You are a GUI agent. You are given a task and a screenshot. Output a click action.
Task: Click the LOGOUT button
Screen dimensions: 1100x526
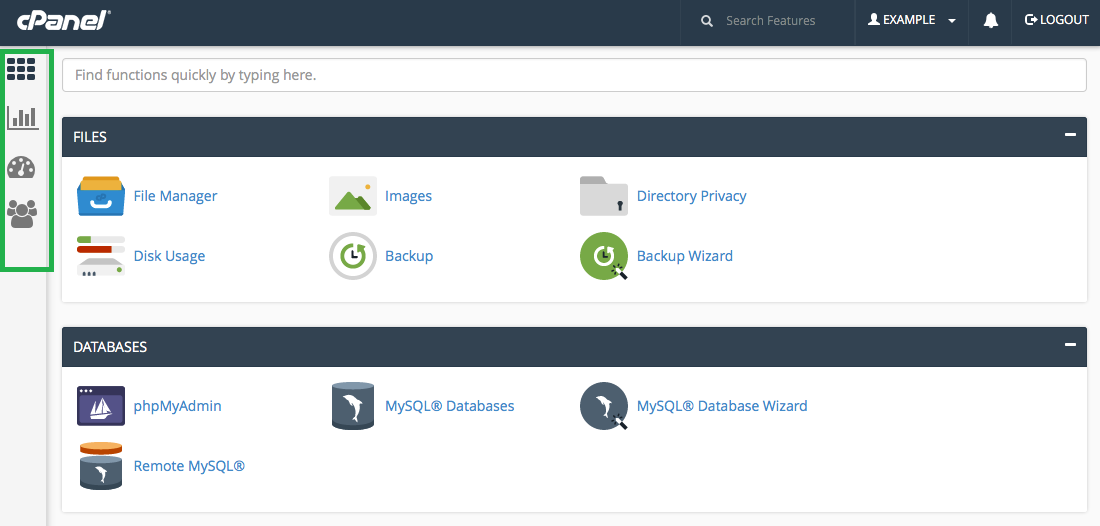(x=1057, y=20)
